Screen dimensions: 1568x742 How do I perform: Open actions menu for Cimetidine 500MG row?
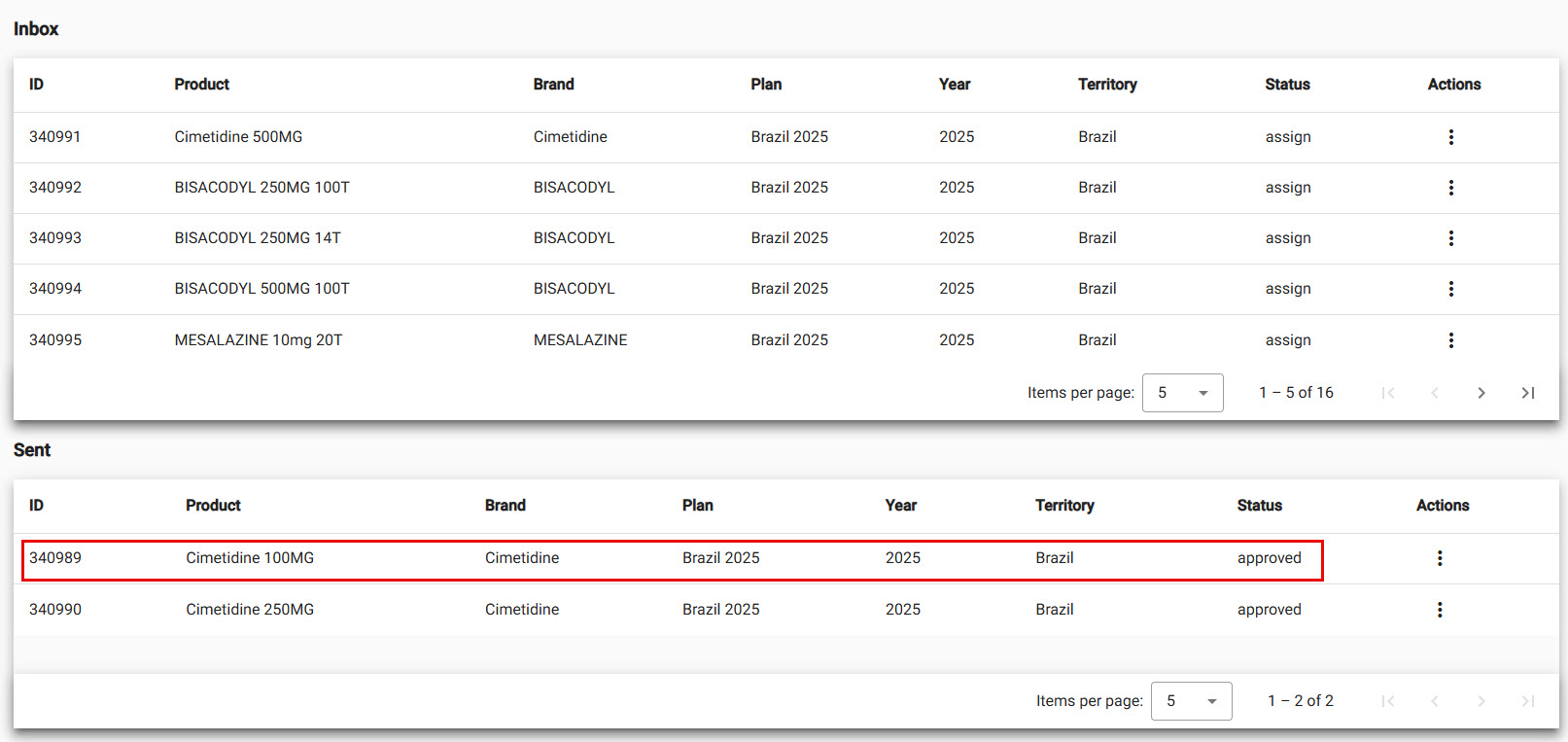point(1450,137)
